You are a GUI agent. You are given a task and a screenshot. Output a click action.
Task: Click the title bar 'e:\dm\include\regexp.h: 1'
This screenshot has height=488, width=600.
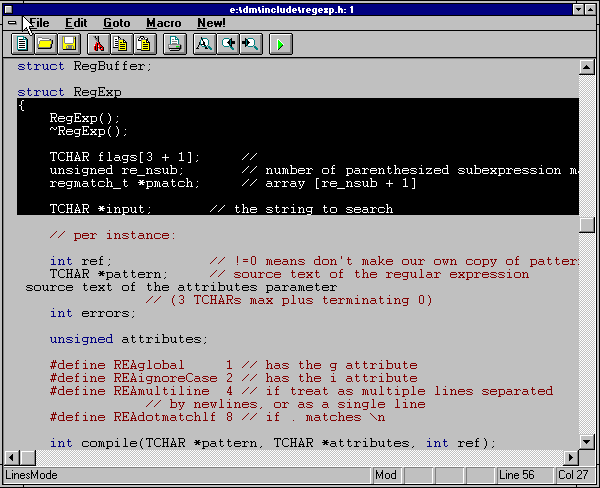tap(292, 10)
